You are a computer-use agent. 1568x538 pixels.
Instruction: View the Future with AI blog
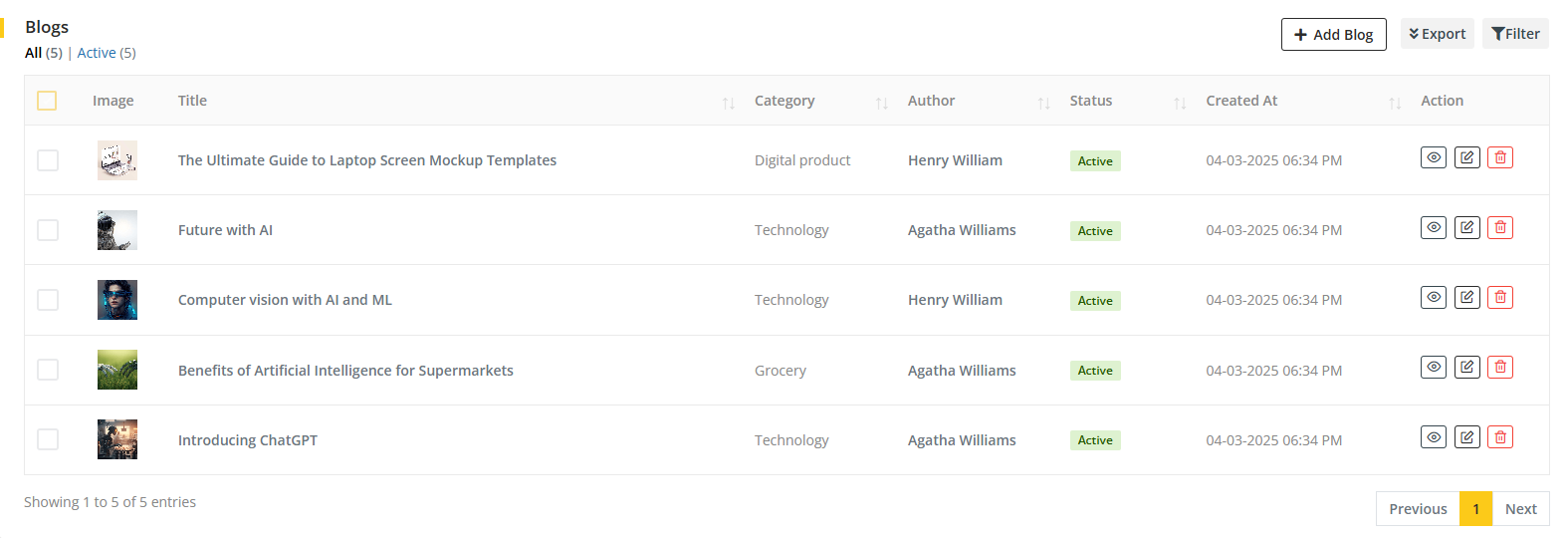point(1433,227)
